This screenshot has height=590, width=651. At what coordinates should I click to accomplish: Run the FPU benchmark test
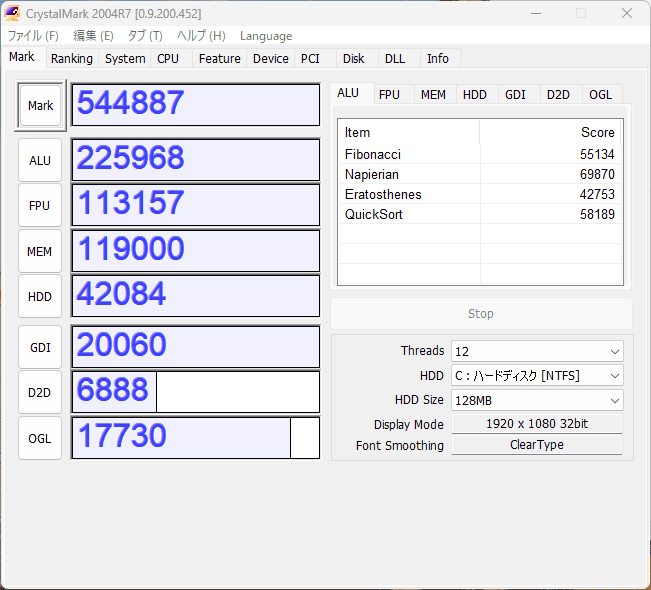(40, 205)
